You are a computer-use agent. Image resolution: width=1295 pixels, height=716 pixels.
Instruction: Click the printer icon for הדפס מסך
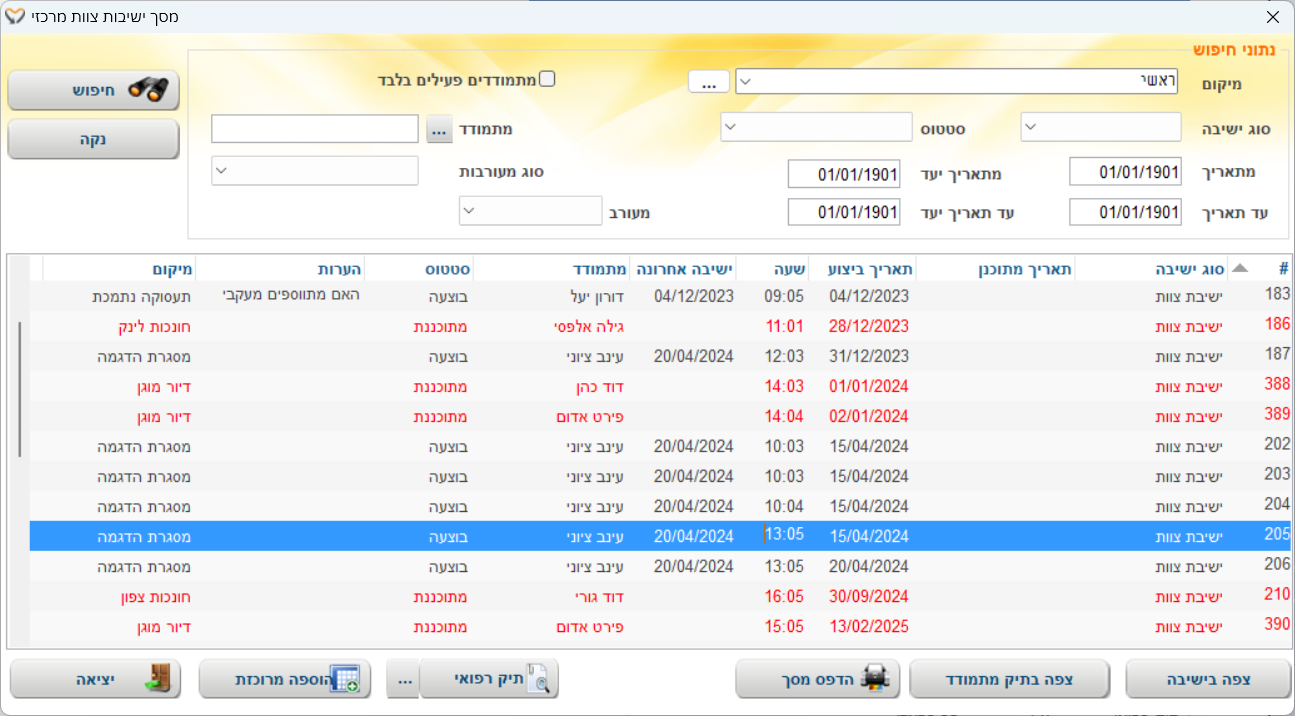876,679
